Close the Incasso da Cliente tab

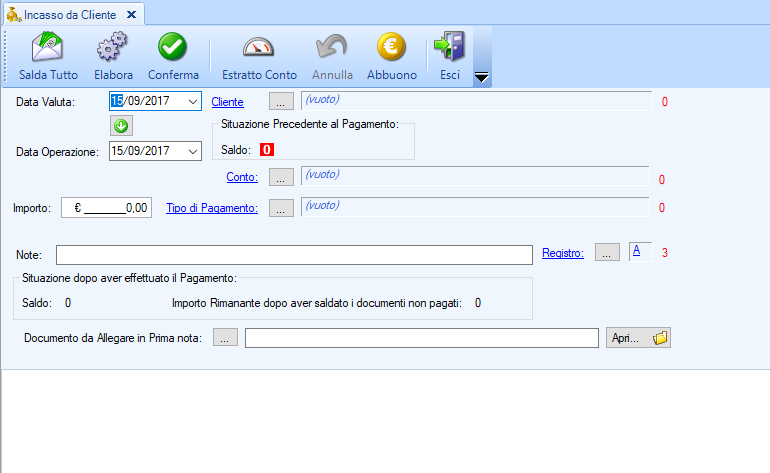tap(131, 14)
